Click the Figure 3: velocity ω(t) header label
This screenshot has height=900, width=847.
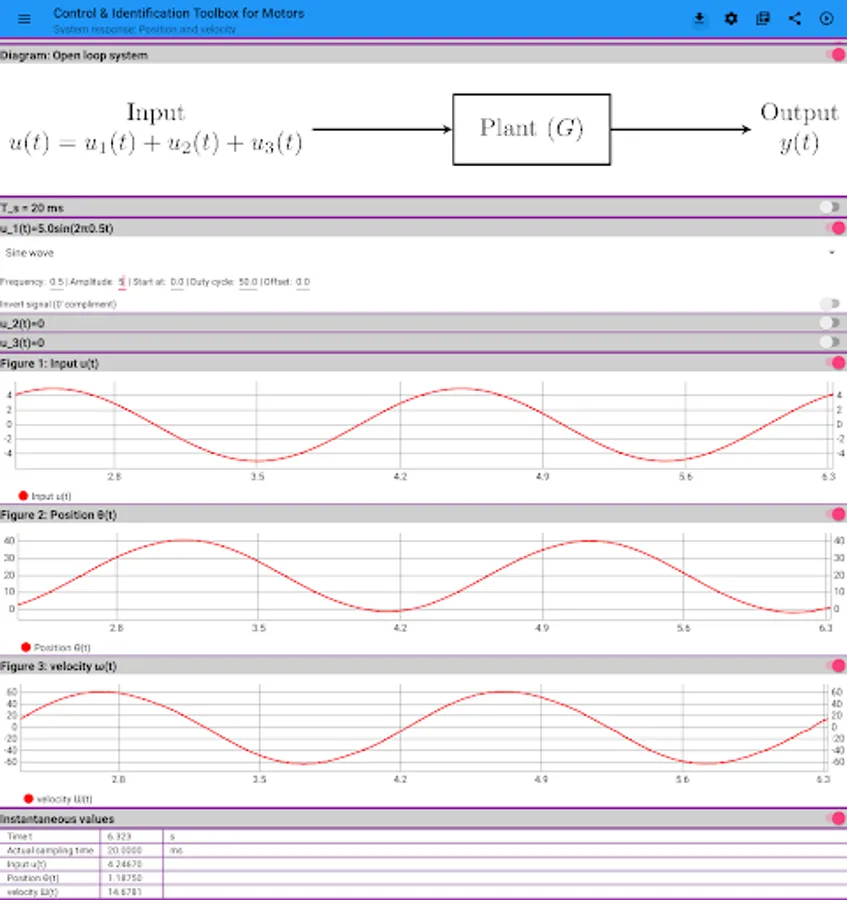59,666
